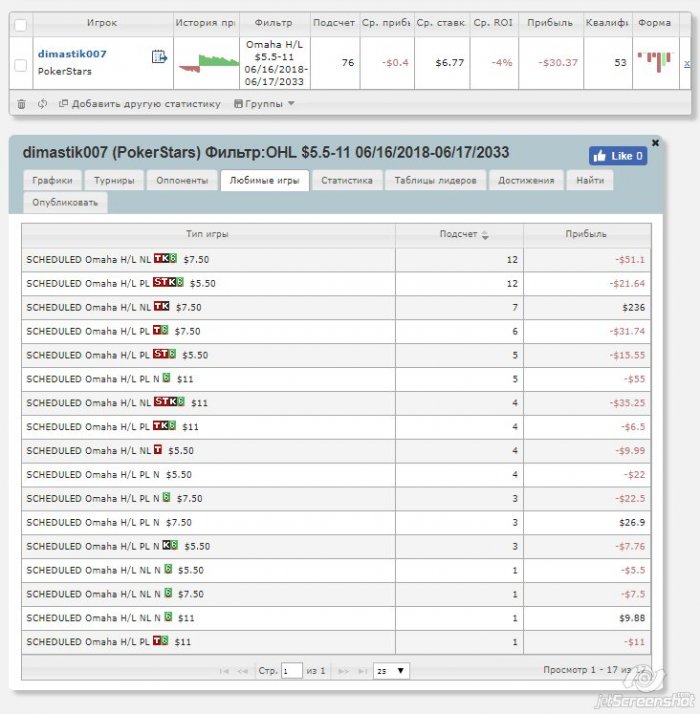This screenshot has height=714, width=700.
Task: Open the player notes icon beside dimastik007
Action: coord(158,57)
